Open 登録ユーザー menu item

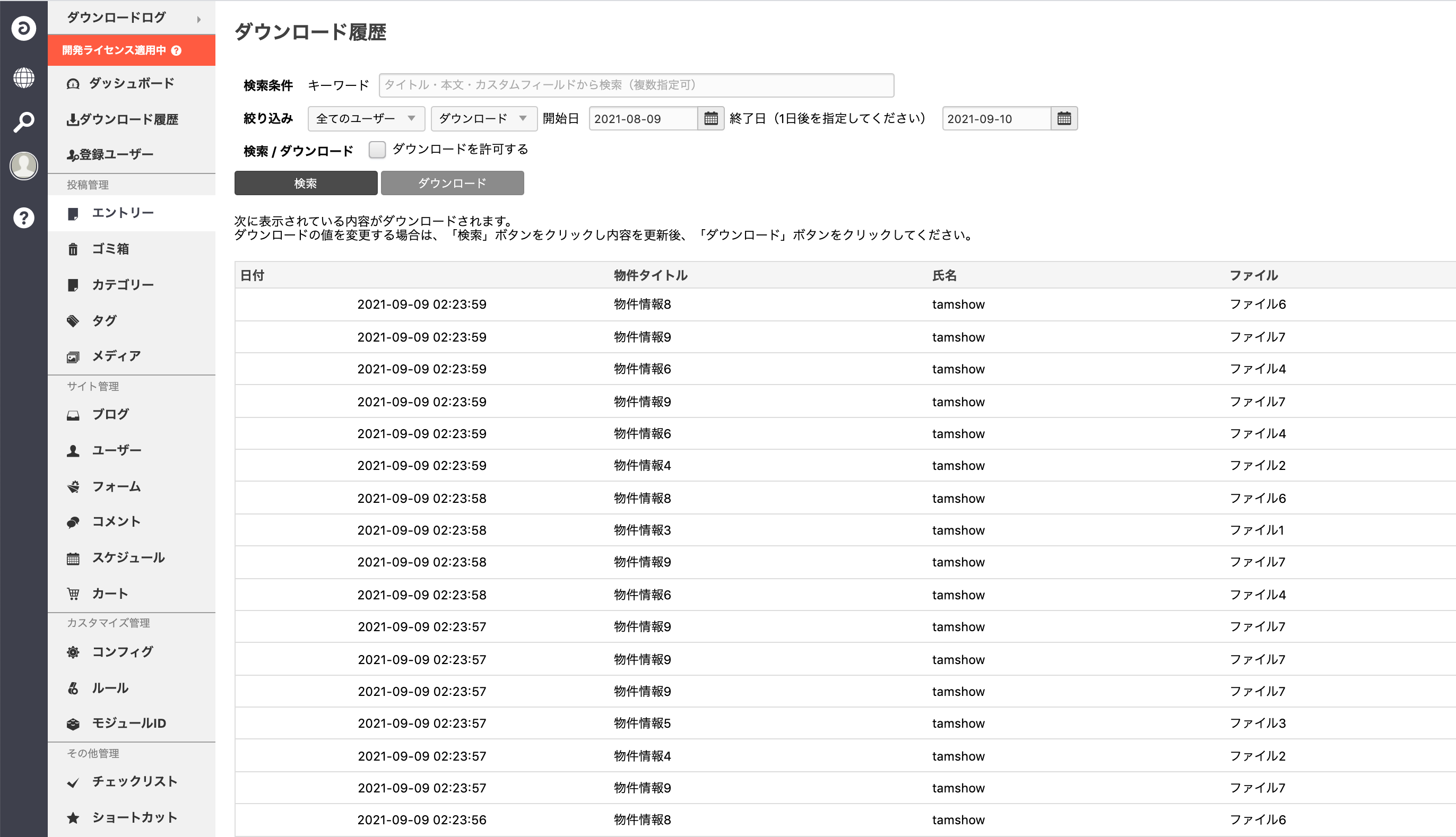coord(132,155)
